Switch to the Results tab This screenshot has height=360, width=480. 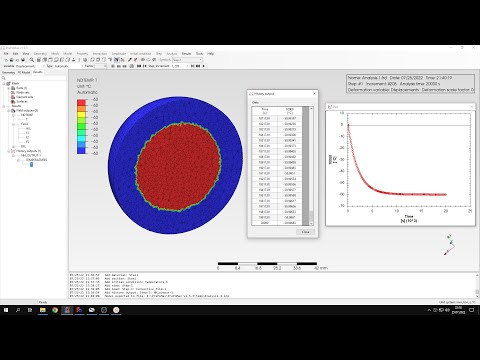[38, 72]
